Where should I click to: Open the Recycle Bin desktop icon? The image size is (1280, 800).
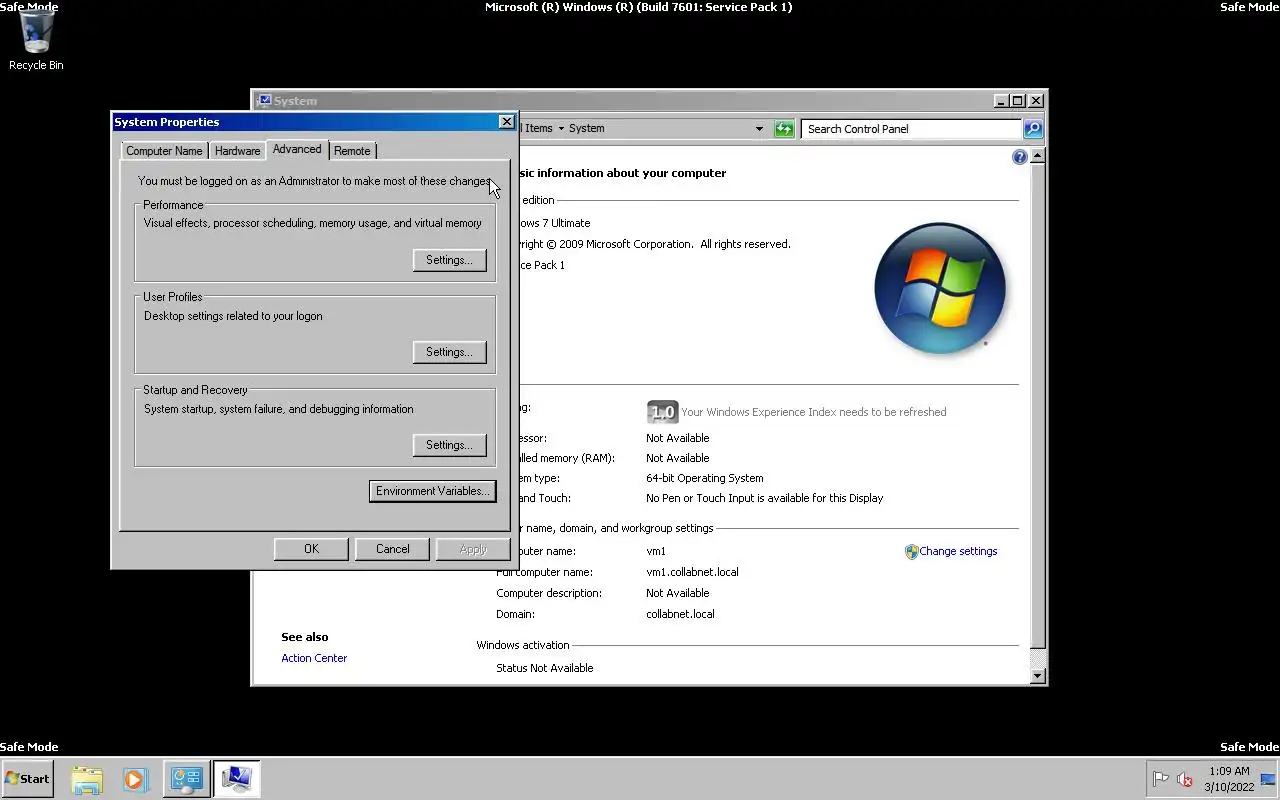click(36, 42)
